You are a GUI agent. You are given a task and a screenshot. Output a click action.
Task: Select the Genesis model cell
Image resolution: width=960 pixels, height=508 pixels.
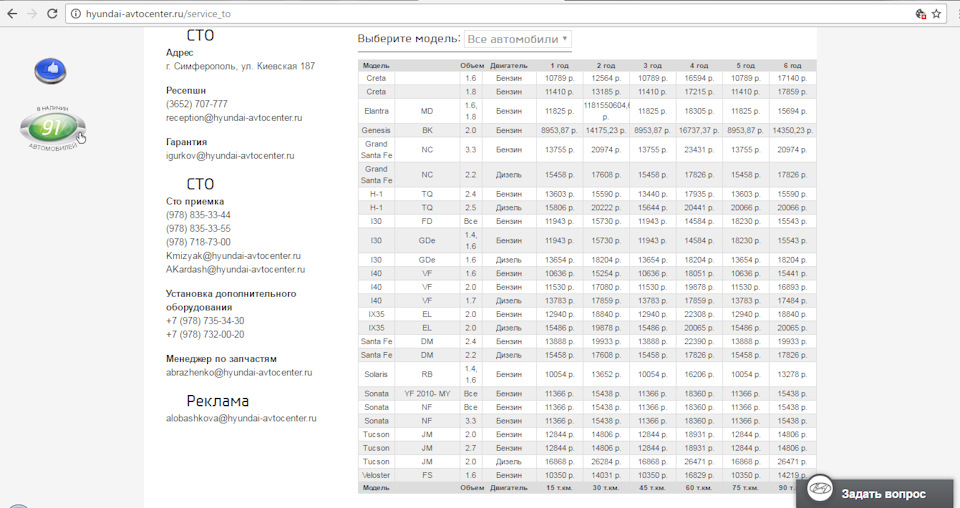(x=376, y=130)
